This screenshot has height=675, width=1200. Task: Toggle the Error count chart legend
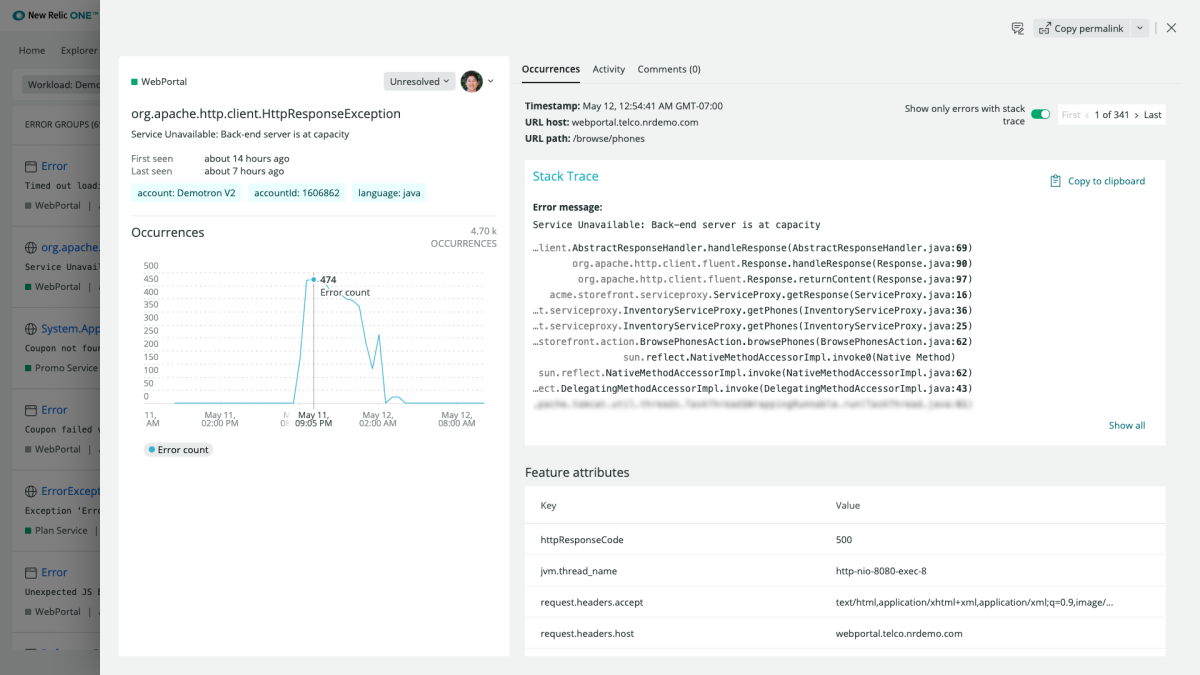point(178,450)
